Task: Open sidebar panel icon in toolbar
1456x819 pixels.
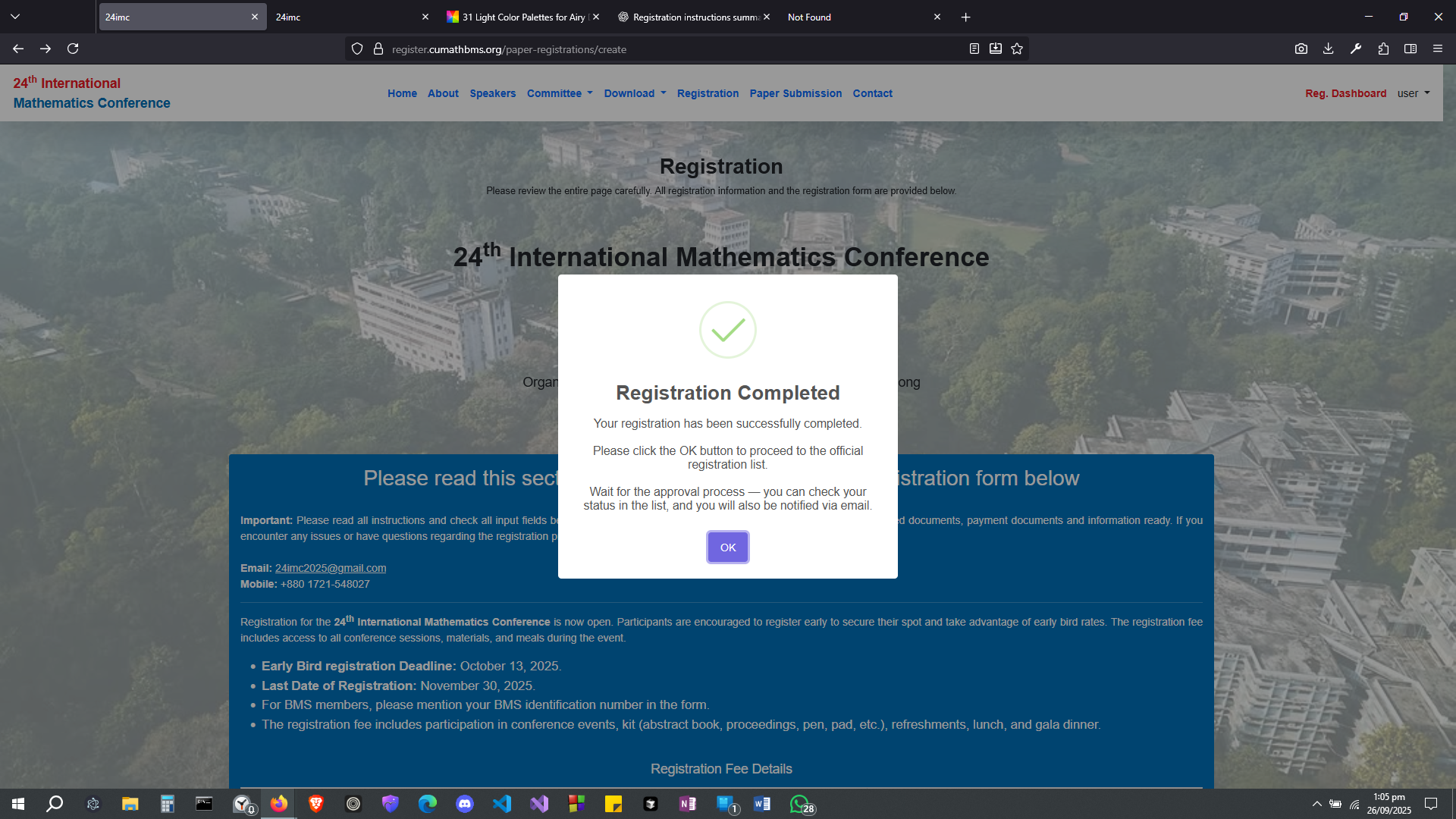Action: 1410,49
